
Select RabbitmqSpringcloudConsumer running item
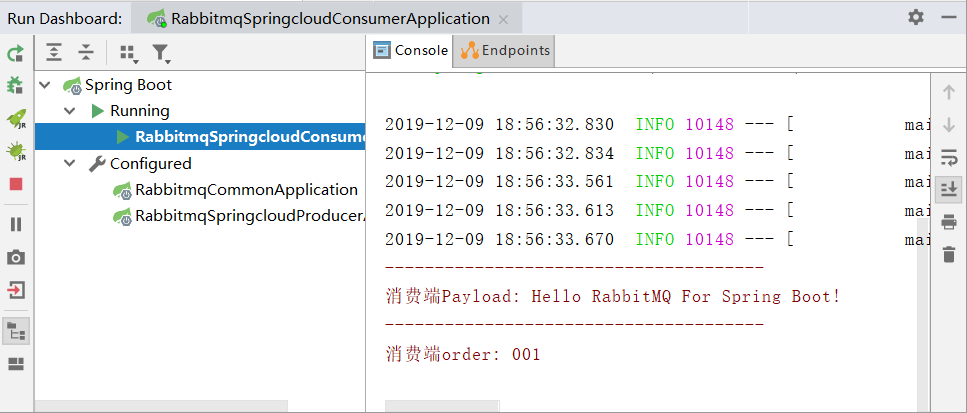point(200,137)
